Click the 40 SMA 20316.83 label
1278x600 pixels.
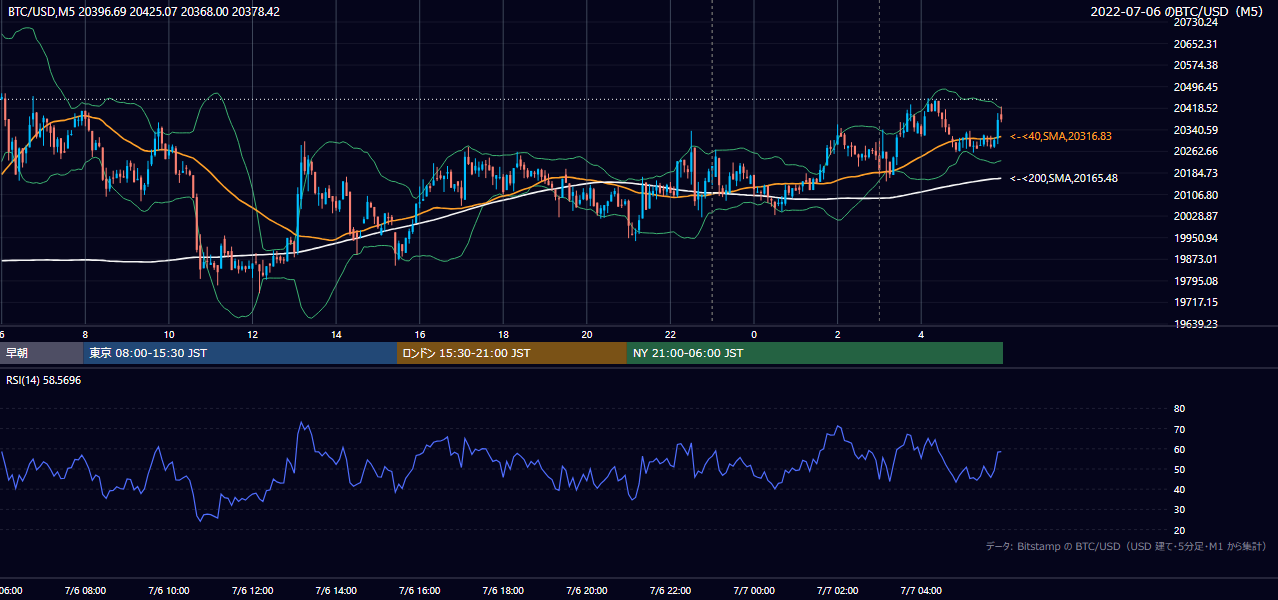coord(1061,136)
